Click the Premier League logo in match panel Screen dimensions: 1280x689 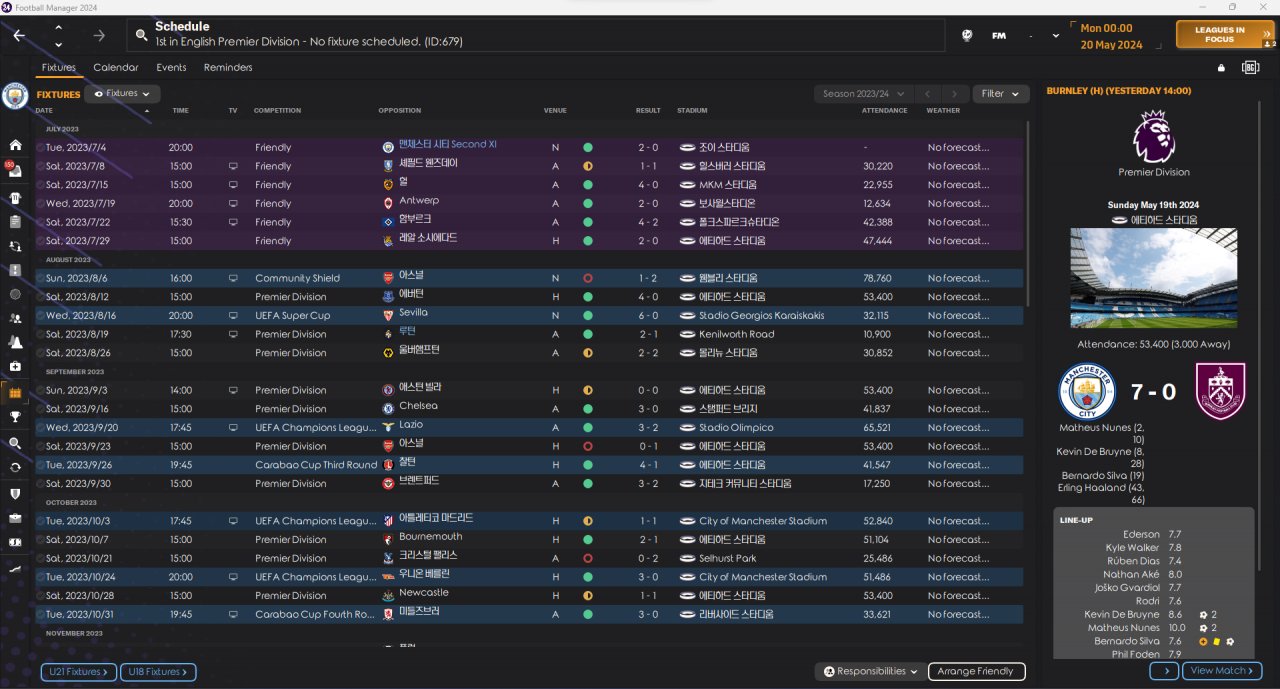pos(1153,137)
